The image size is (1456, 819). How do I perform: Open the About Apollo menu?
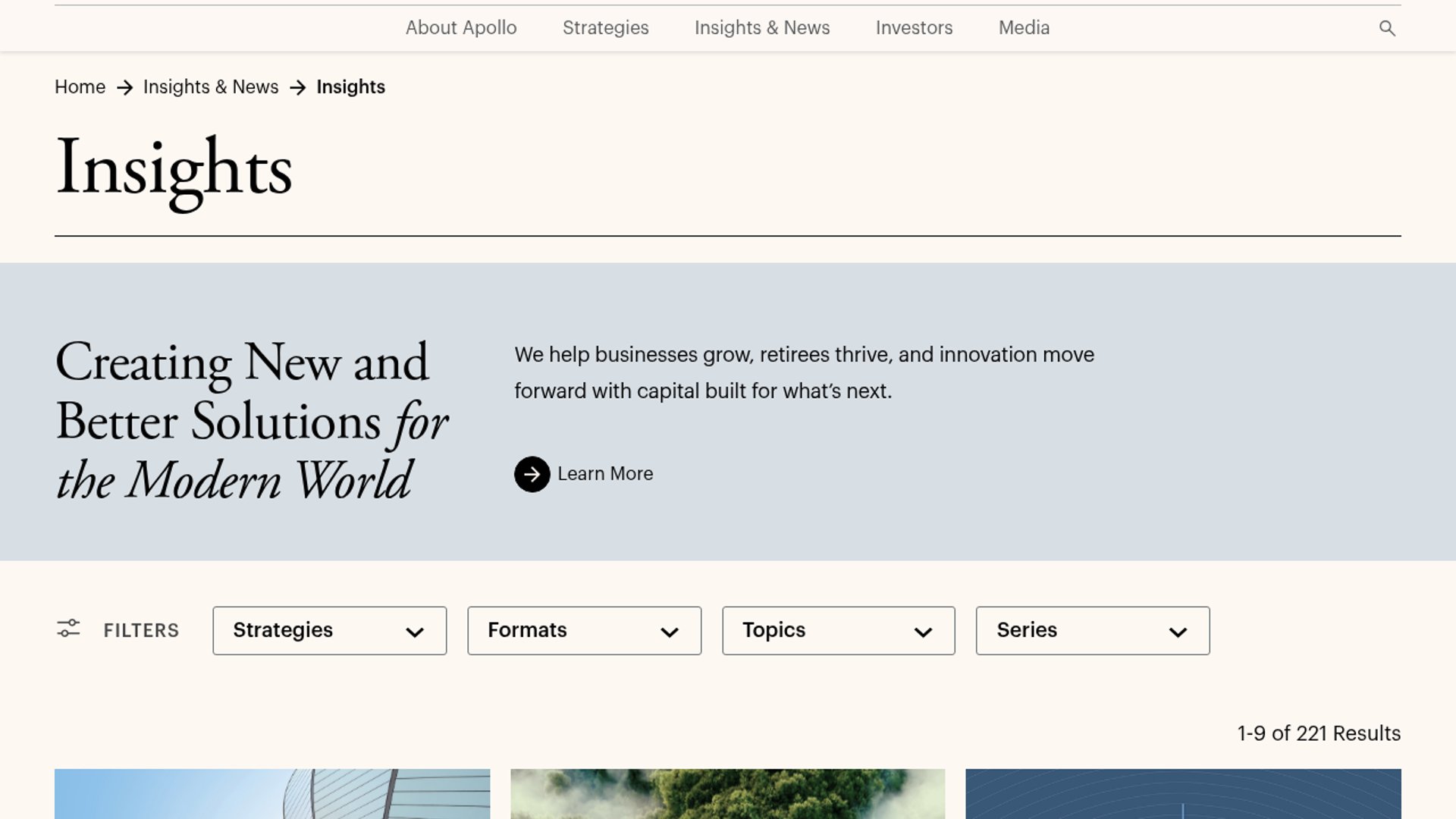tap(461, 28)
